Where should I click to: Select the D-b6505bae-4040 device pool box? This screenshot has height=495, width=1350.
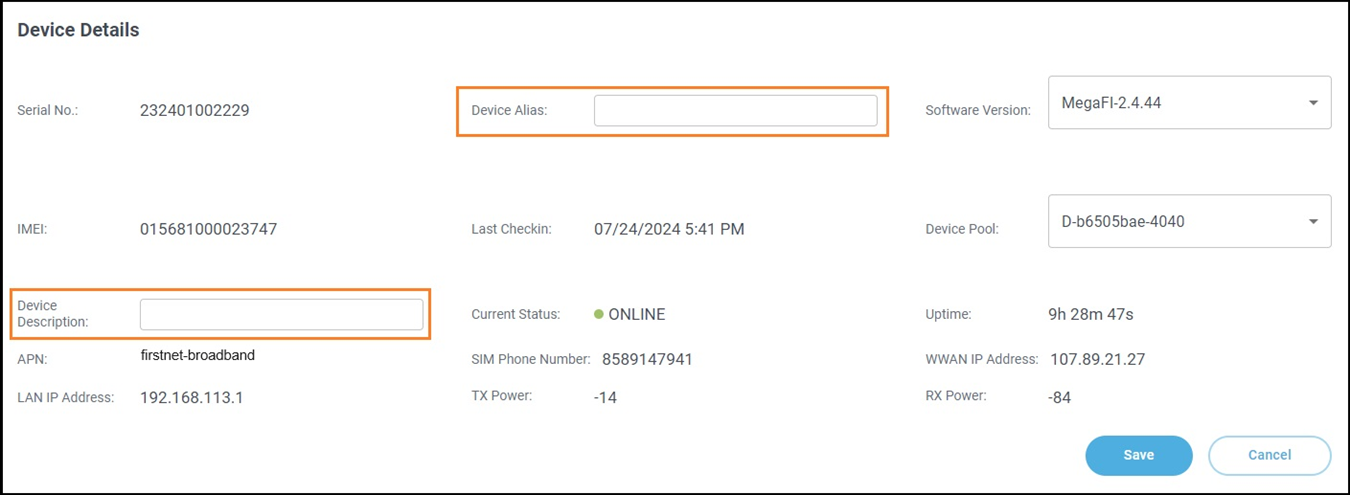pyautogui.click(x=1189, y=221)
